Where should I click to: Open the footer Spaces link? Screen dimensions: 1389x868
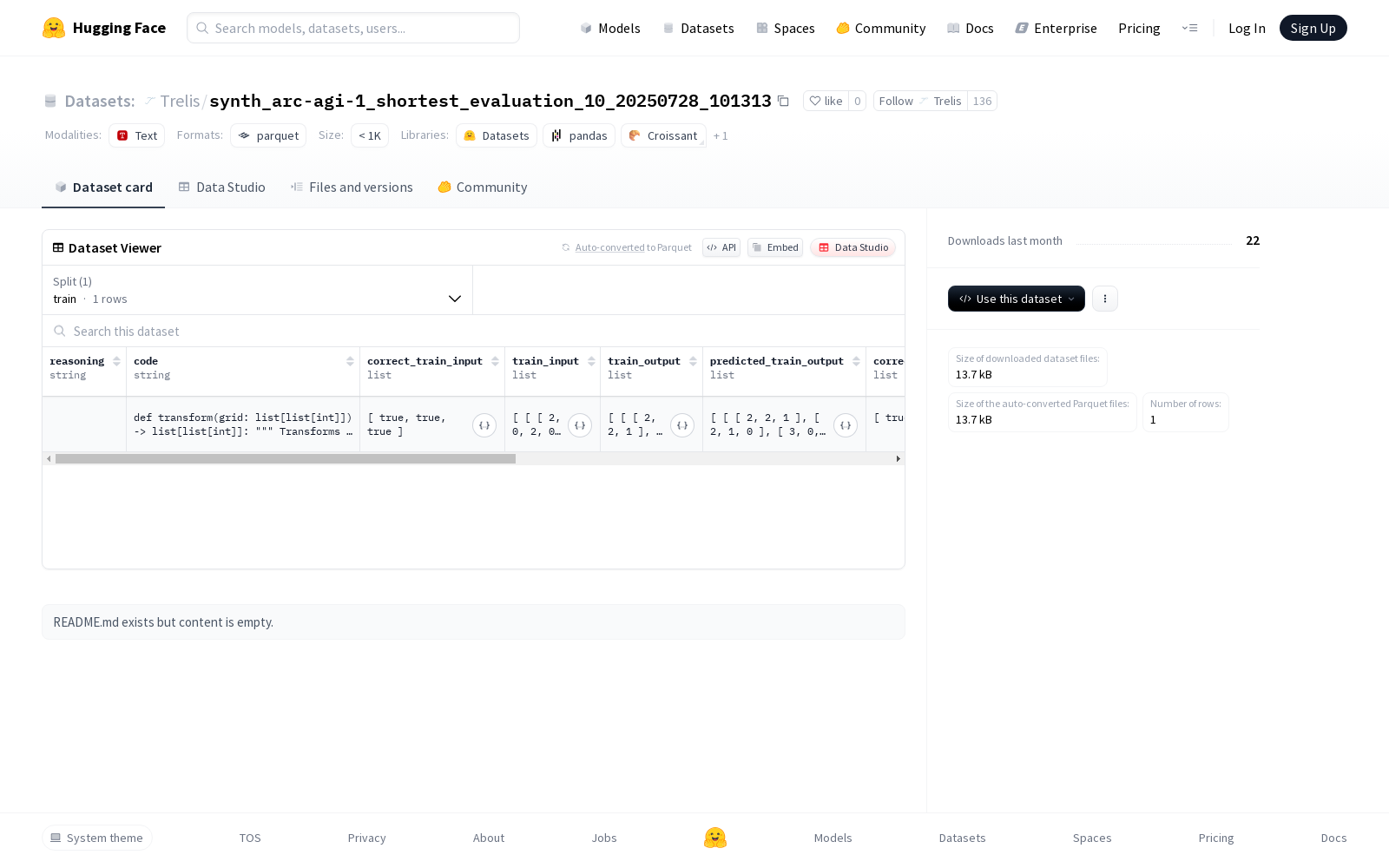pos(1092,838)
